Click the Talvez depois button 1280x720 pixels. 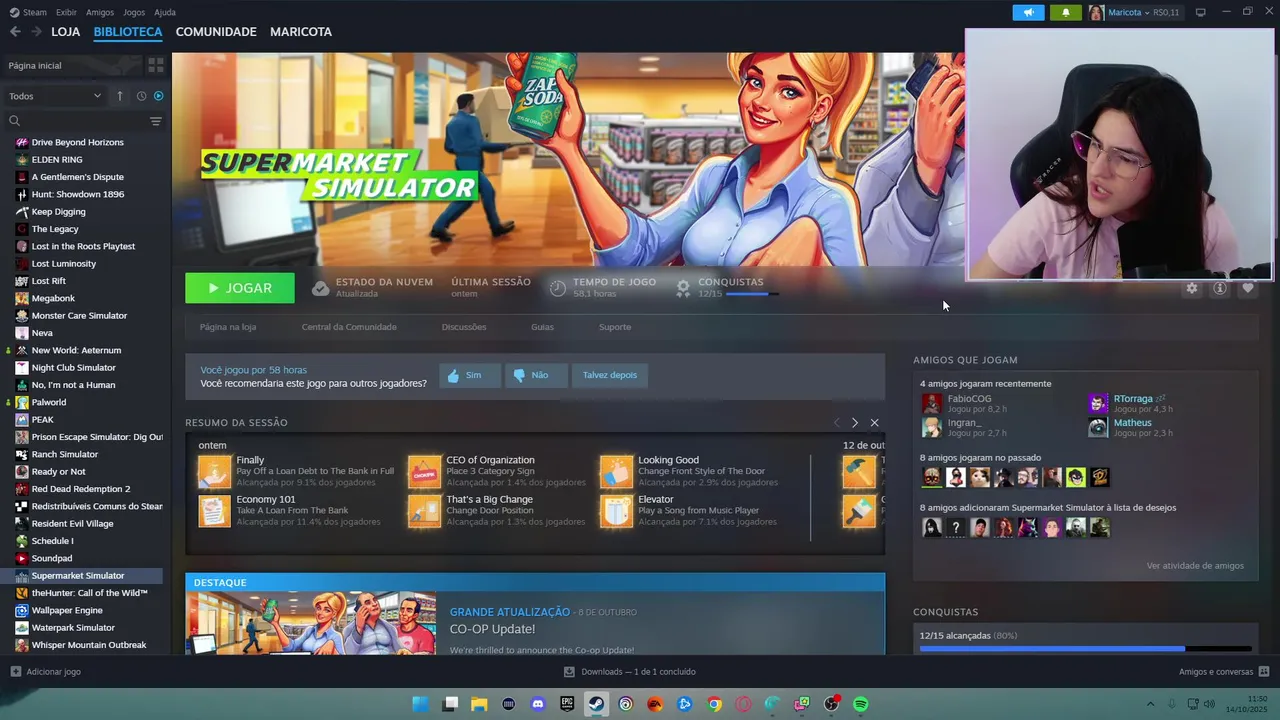(610, 375)
